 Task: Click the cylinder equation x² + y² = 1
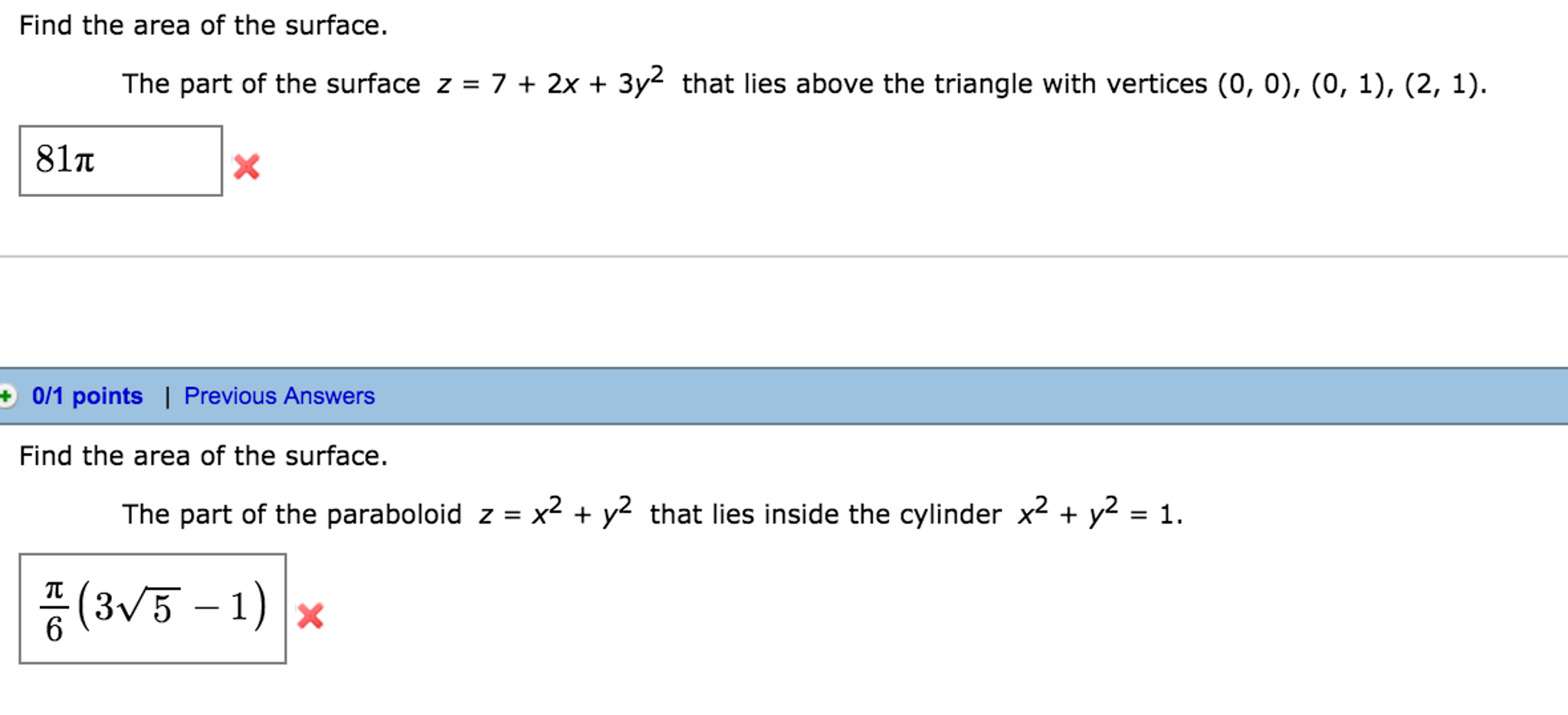point(1100,513)
